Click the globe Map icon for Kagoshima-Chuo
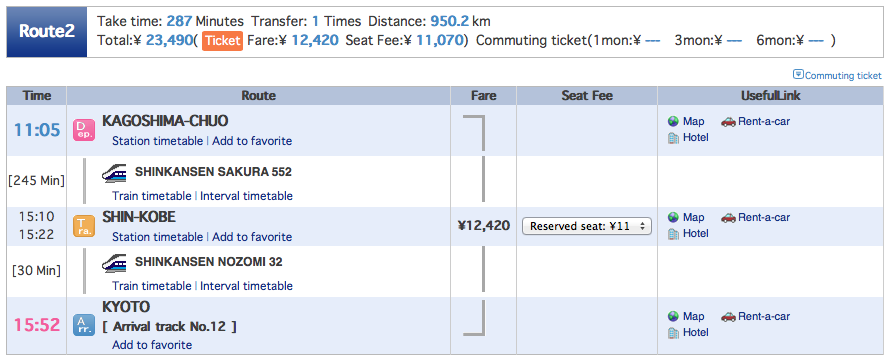The image size is (890, 362). pyautogui.click(x=674, y=121)
